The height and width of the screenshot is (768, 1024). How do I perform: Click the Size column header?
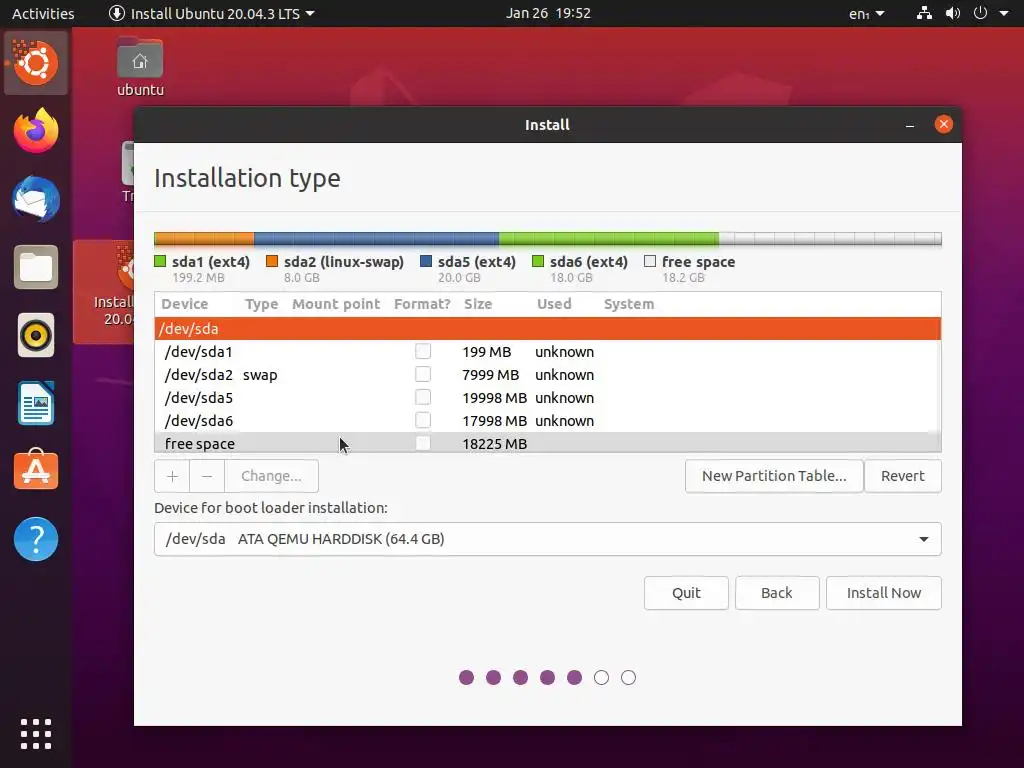point(478,304)
